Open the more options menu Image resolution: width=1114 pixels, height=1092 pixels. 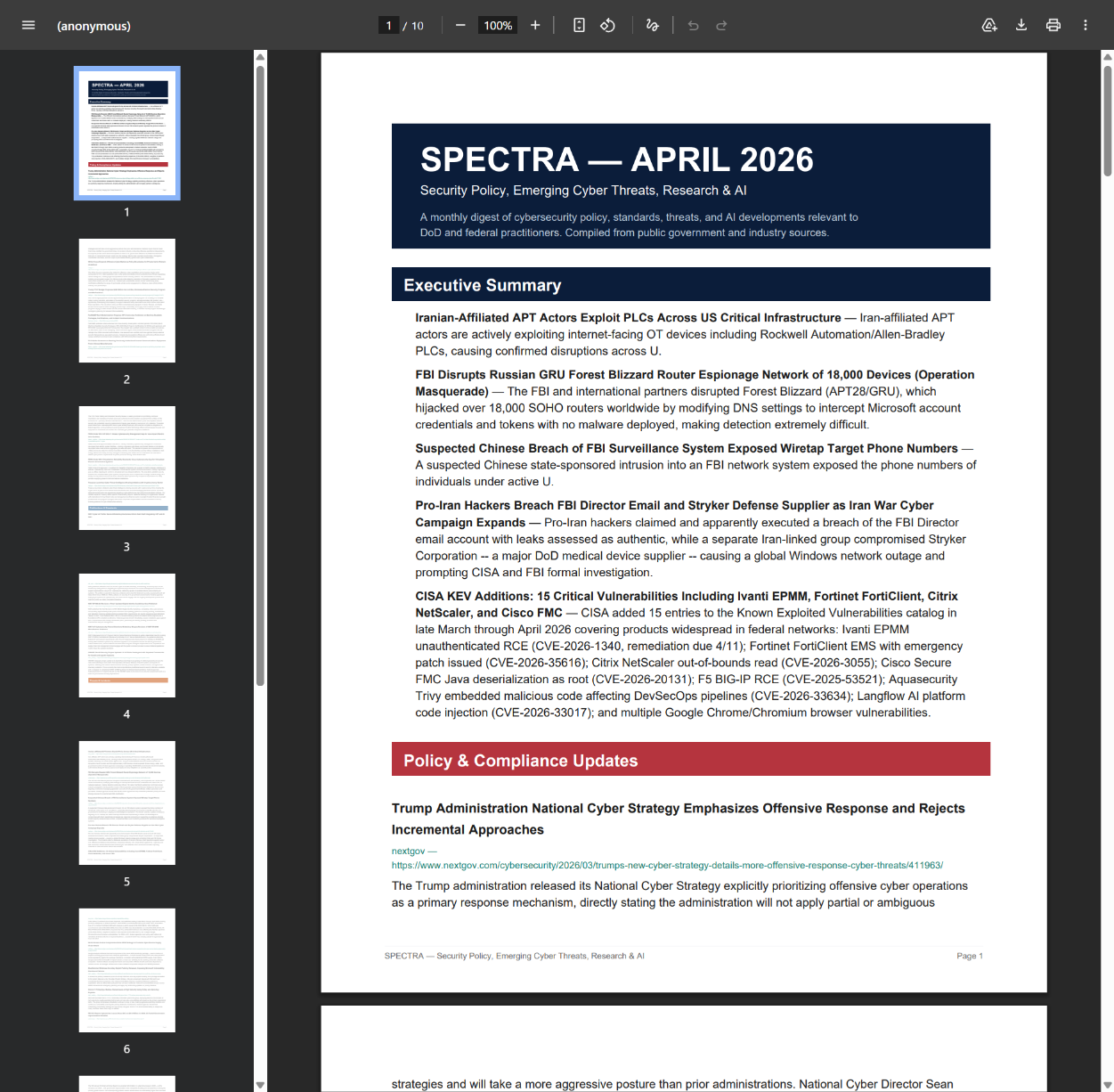1086,25
